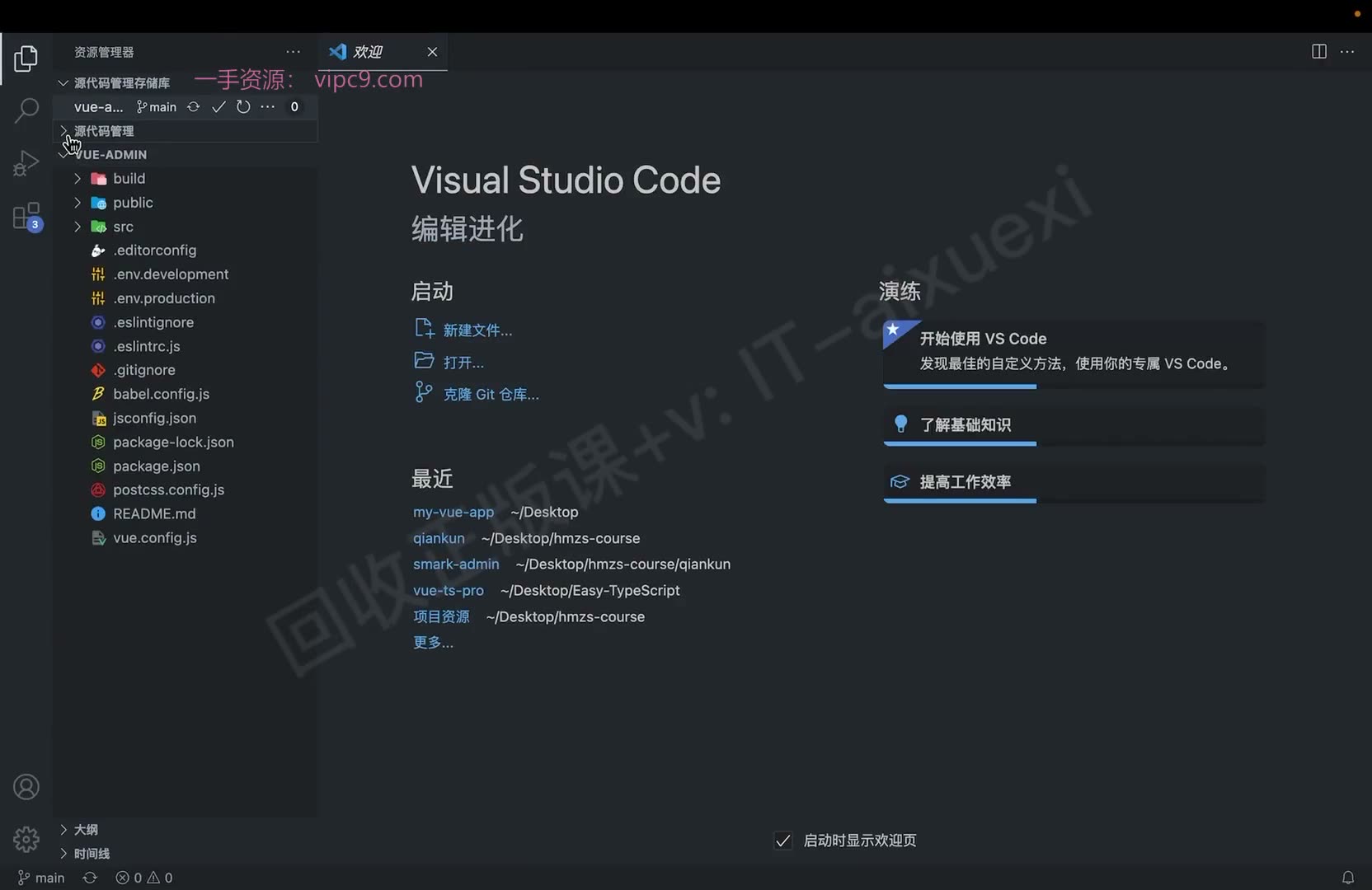The width and height of the screenshot is (1372, 890).
Task: Open the 了解基础知识 walkthrough
Action: (1074, 425)
